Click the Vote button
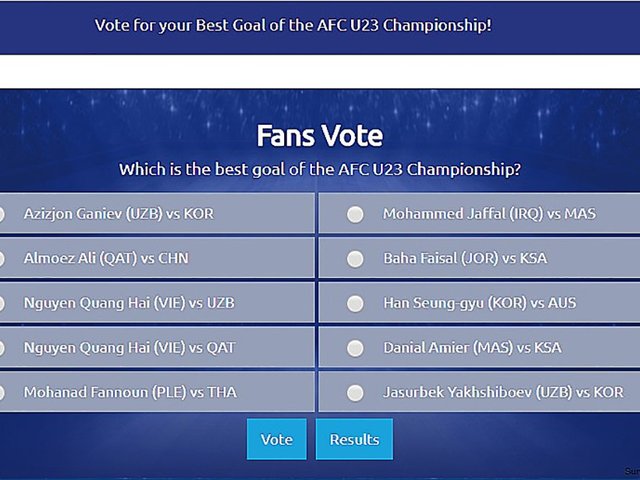Viewport: 640px width, 480px height. click(x=276, y=439)
